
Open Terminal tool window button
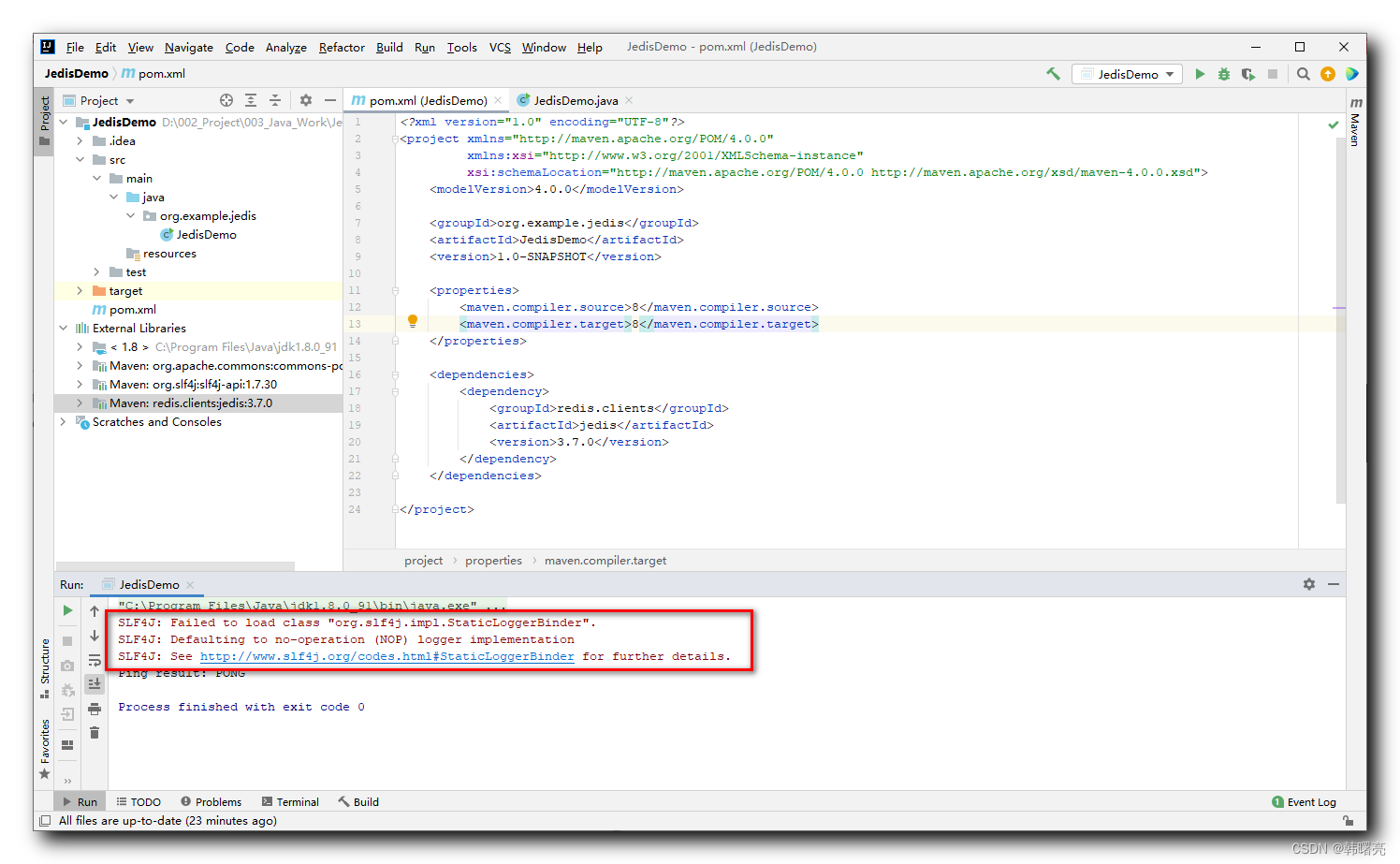click(x=290, y=802)
